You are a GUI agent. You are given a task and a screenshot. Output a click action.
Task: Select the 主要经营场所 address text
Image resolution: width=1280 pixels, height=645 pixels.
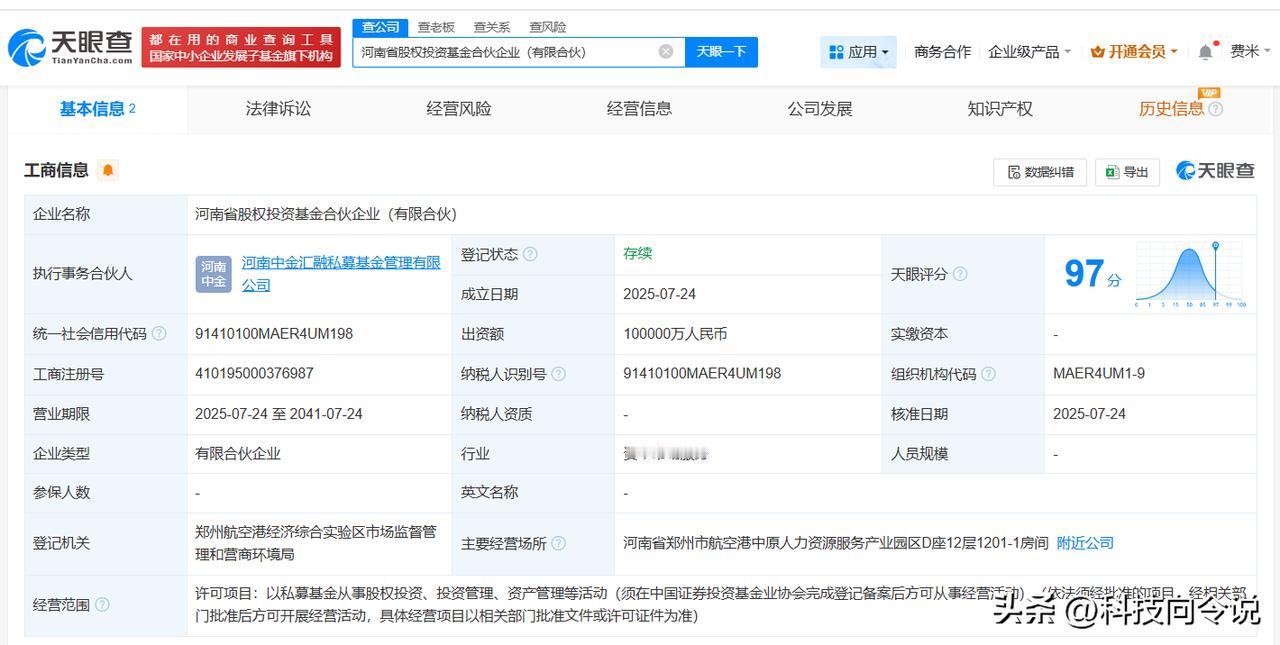[836, 543]
